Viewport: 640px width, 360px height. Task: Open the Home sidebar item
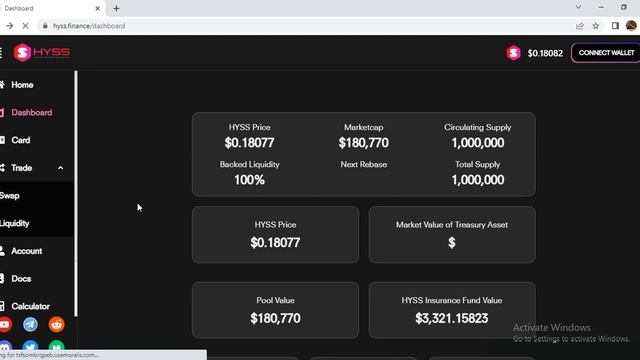[x=22, y=85]
